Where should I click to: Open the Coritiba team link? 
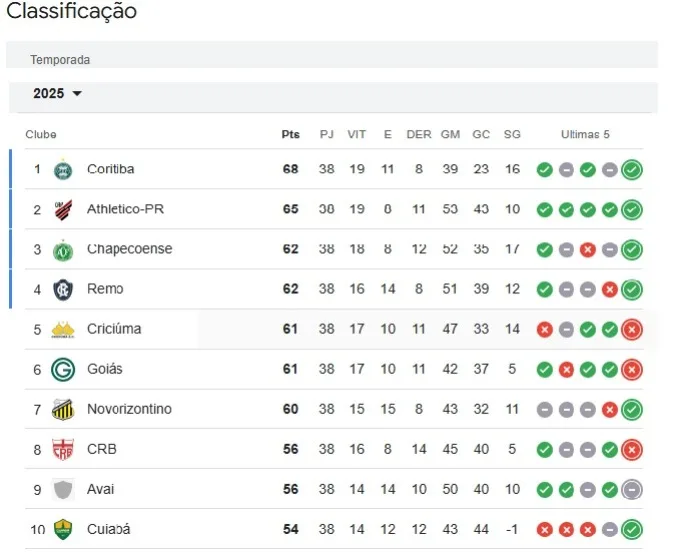pos(110,169)
